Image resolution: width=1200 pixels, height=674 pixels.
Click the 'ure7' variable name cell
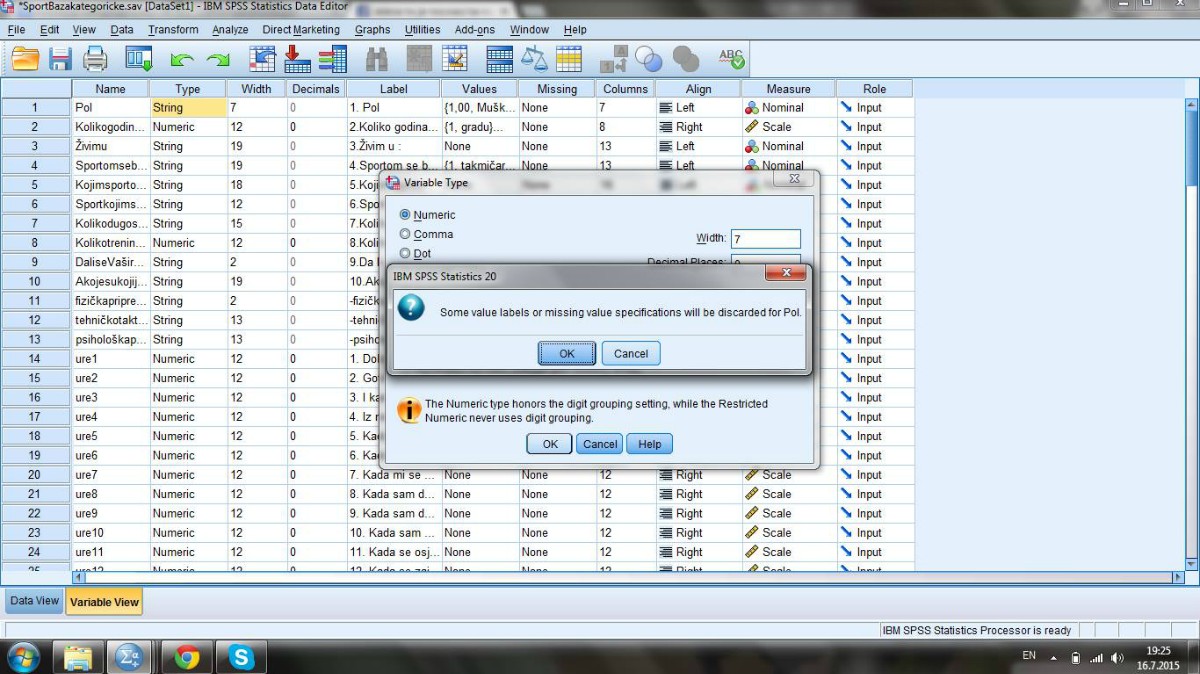(110, 475)
